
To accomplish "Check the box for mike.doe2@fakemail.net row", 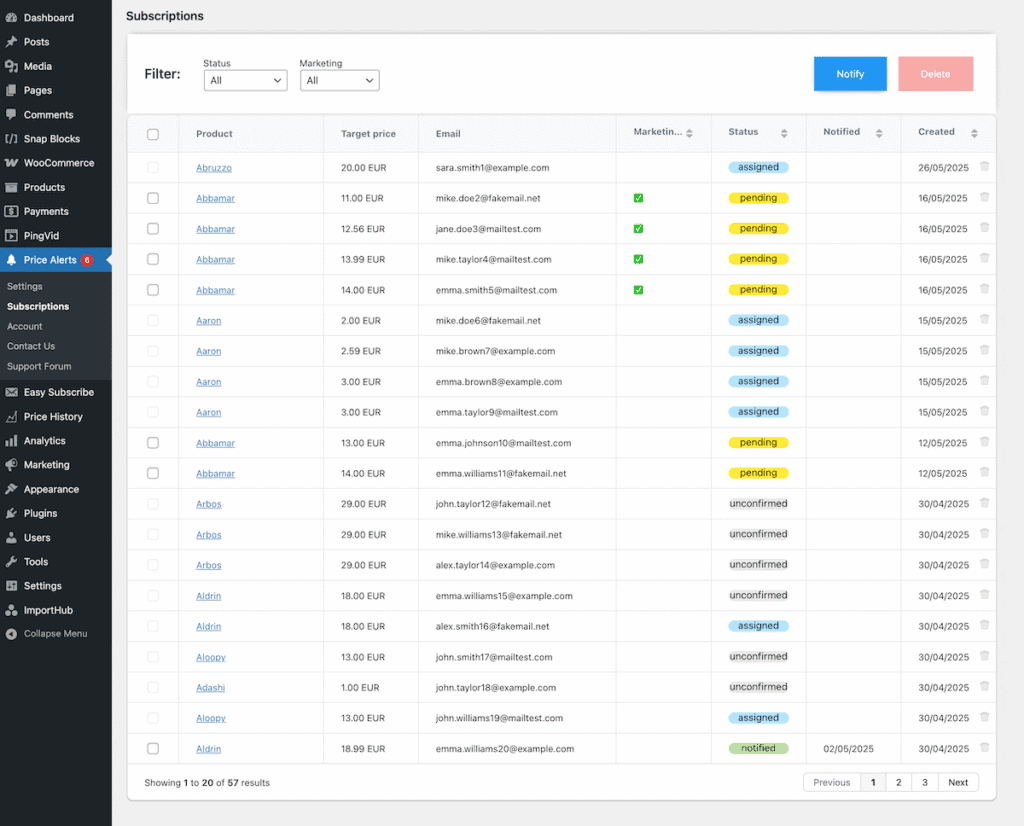I will pyautogui.click(x=153, y=198).
